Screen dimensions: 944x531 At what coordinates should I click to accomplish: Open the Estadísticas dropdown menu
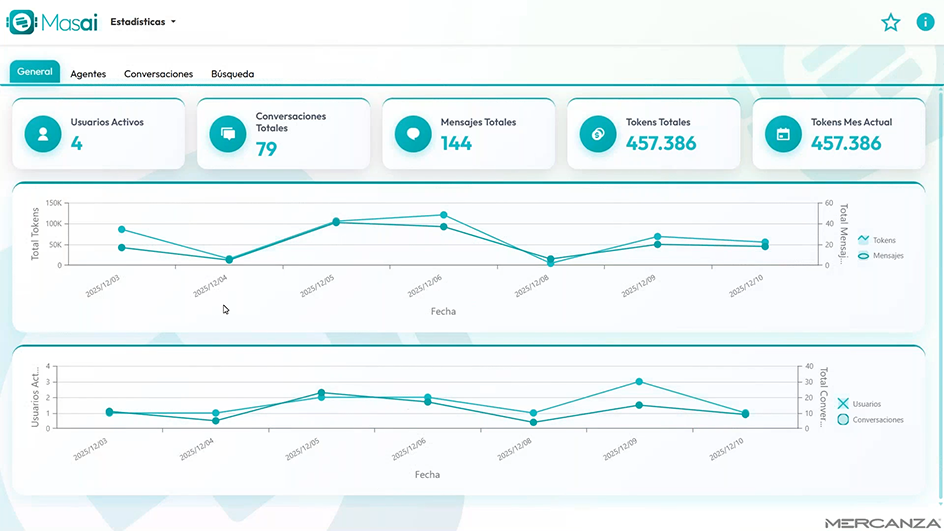pyautogui.click(x=143, y=22)
